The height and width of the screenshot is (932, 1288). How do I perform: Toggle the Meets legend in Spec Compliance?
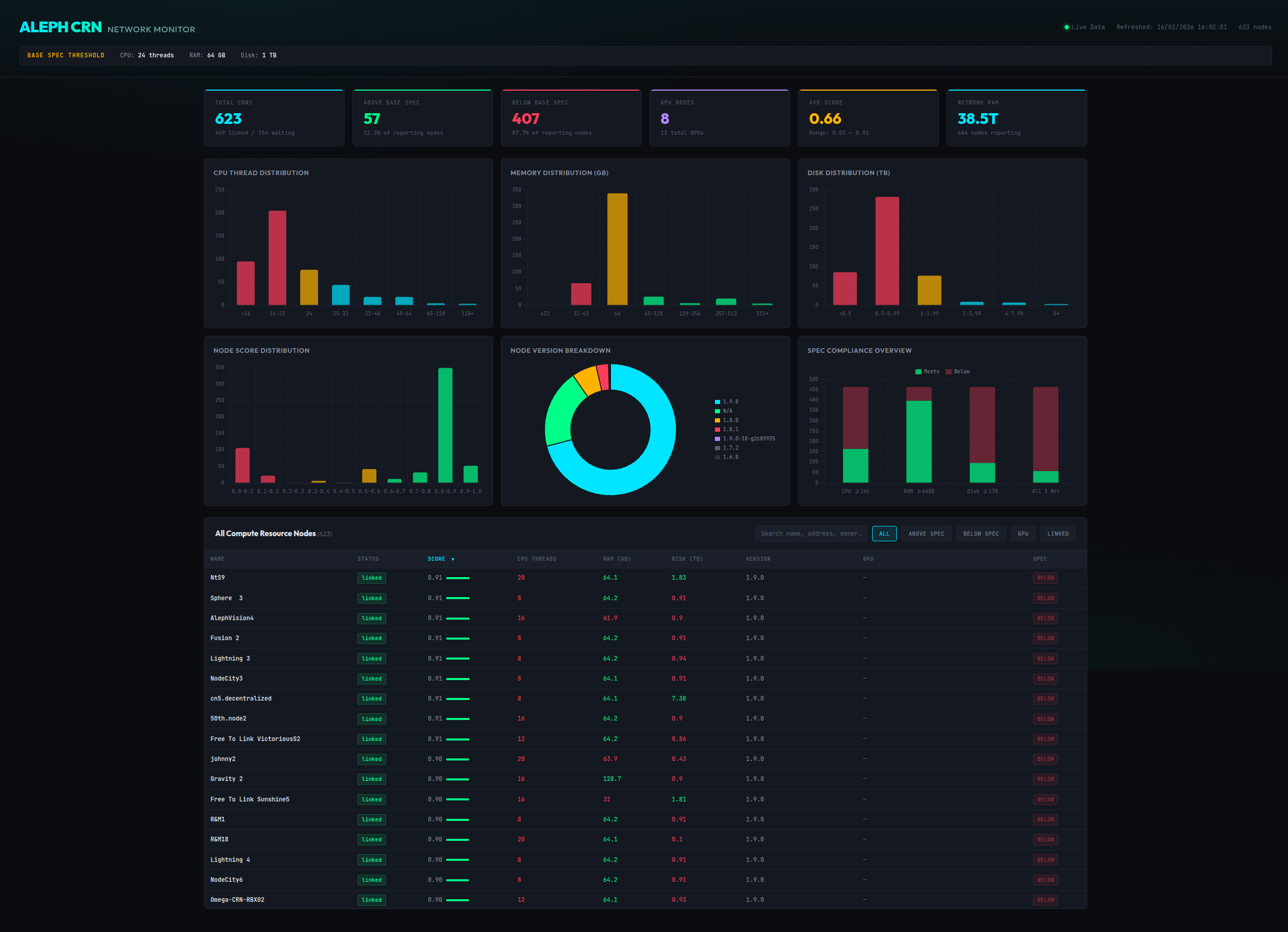coord(926,372)
